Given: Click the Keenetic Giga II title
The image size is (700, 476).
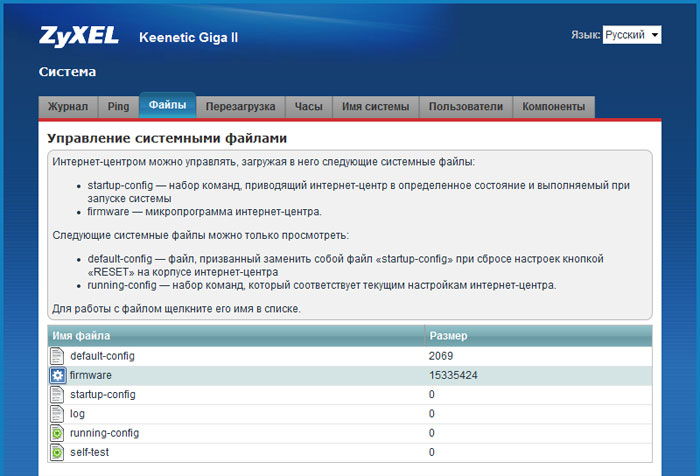Looking at the screenshot, I should [x=188, y=38].
